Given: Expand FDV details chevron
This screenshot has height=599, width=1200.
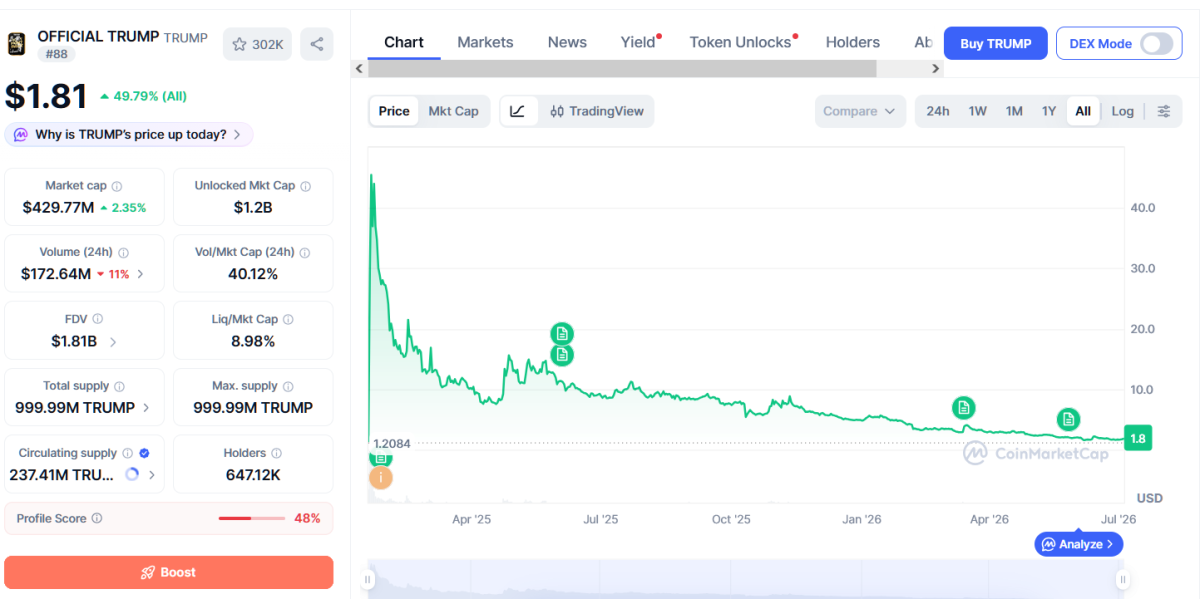Looking at the screenshot, I should (112, 342).
